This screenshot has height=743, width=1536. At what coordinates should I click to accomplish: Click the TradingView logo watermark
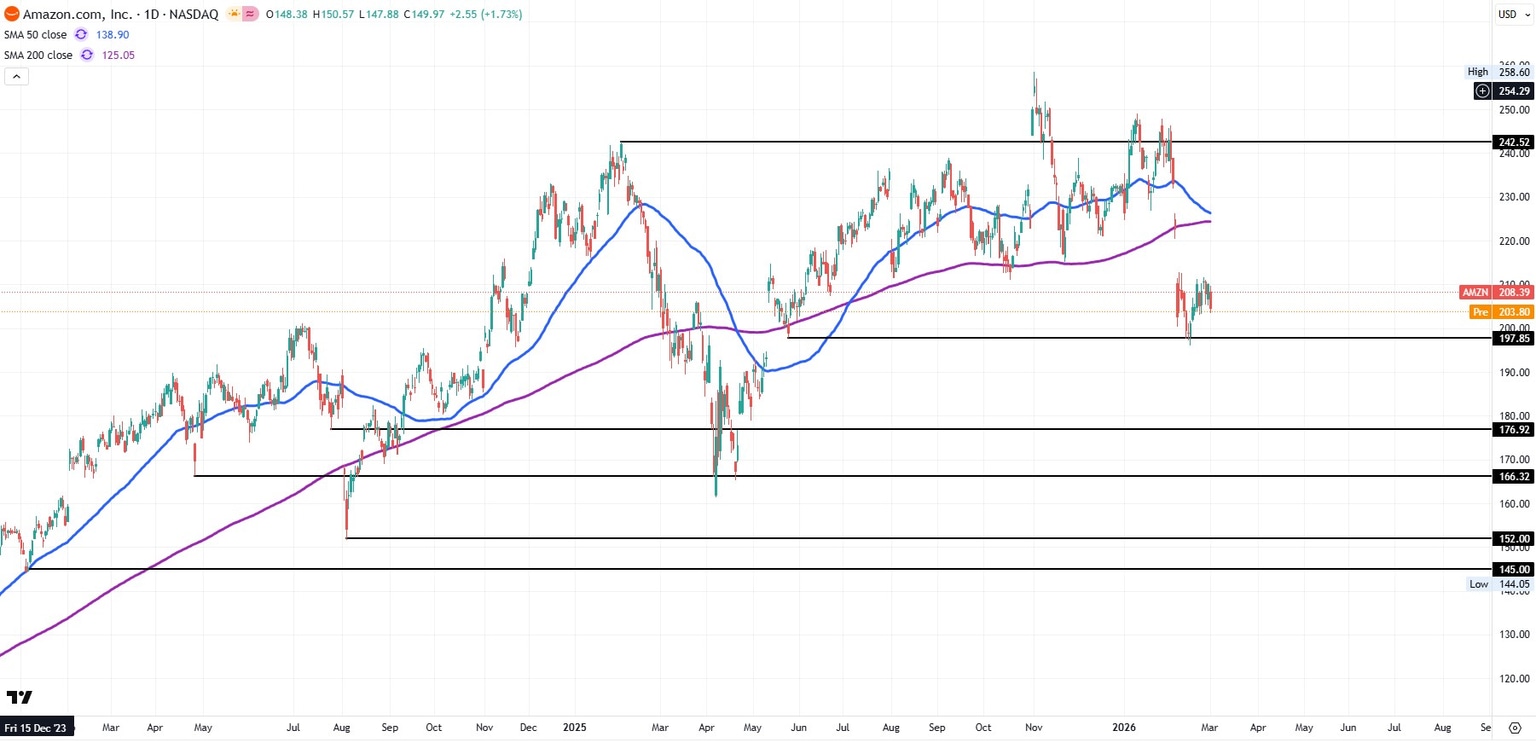click(20, 697)
